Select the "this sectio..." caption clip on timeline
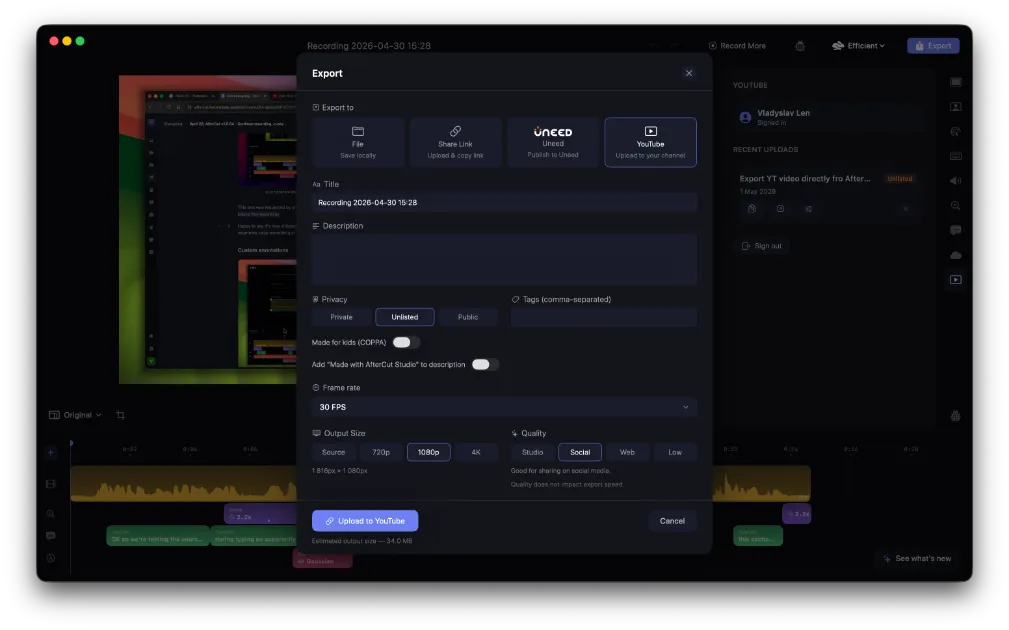 click(757, 536)
